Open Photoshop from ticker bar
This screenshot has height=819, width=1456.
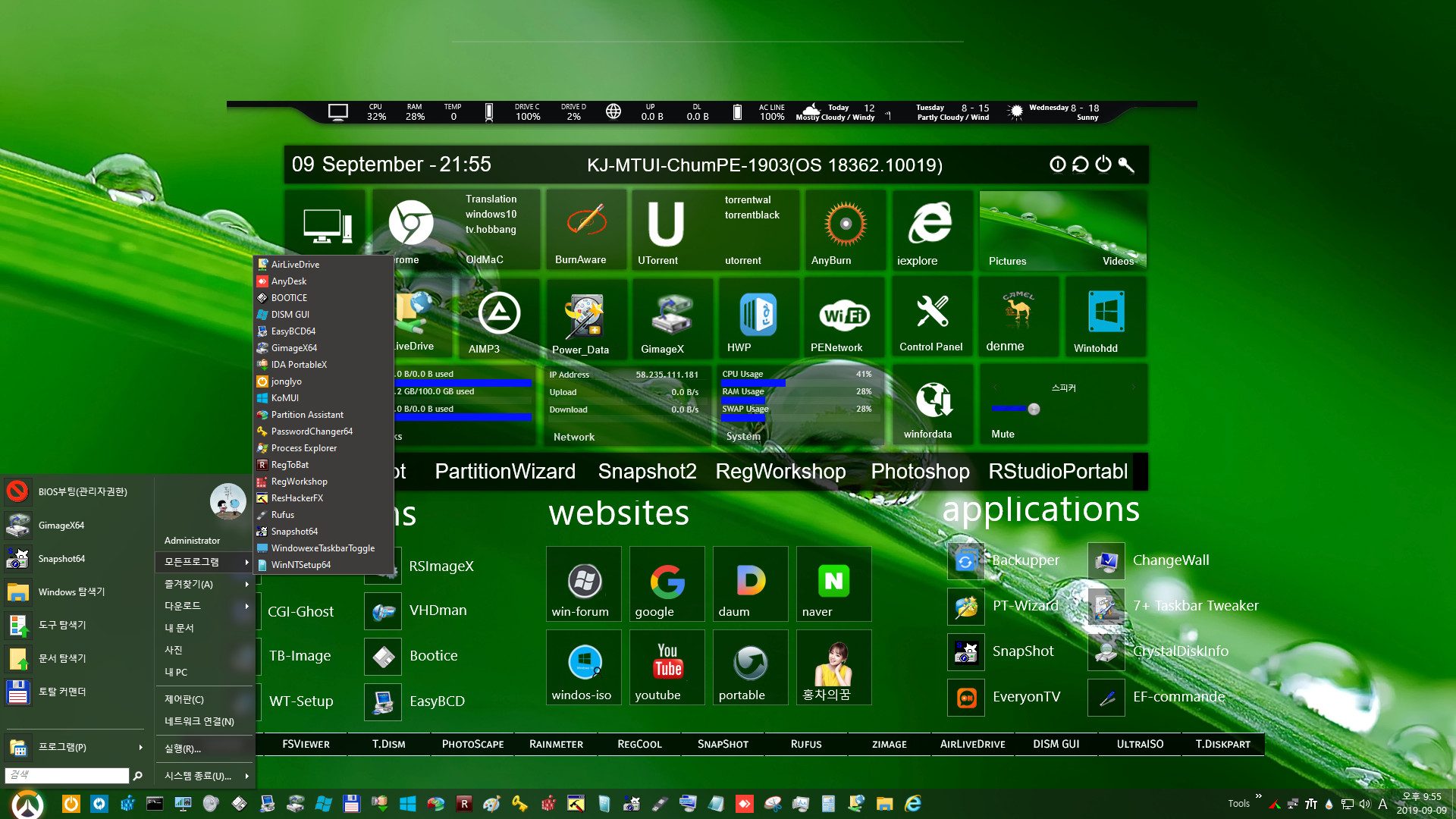pyautogui.click(x=920, y=472)
